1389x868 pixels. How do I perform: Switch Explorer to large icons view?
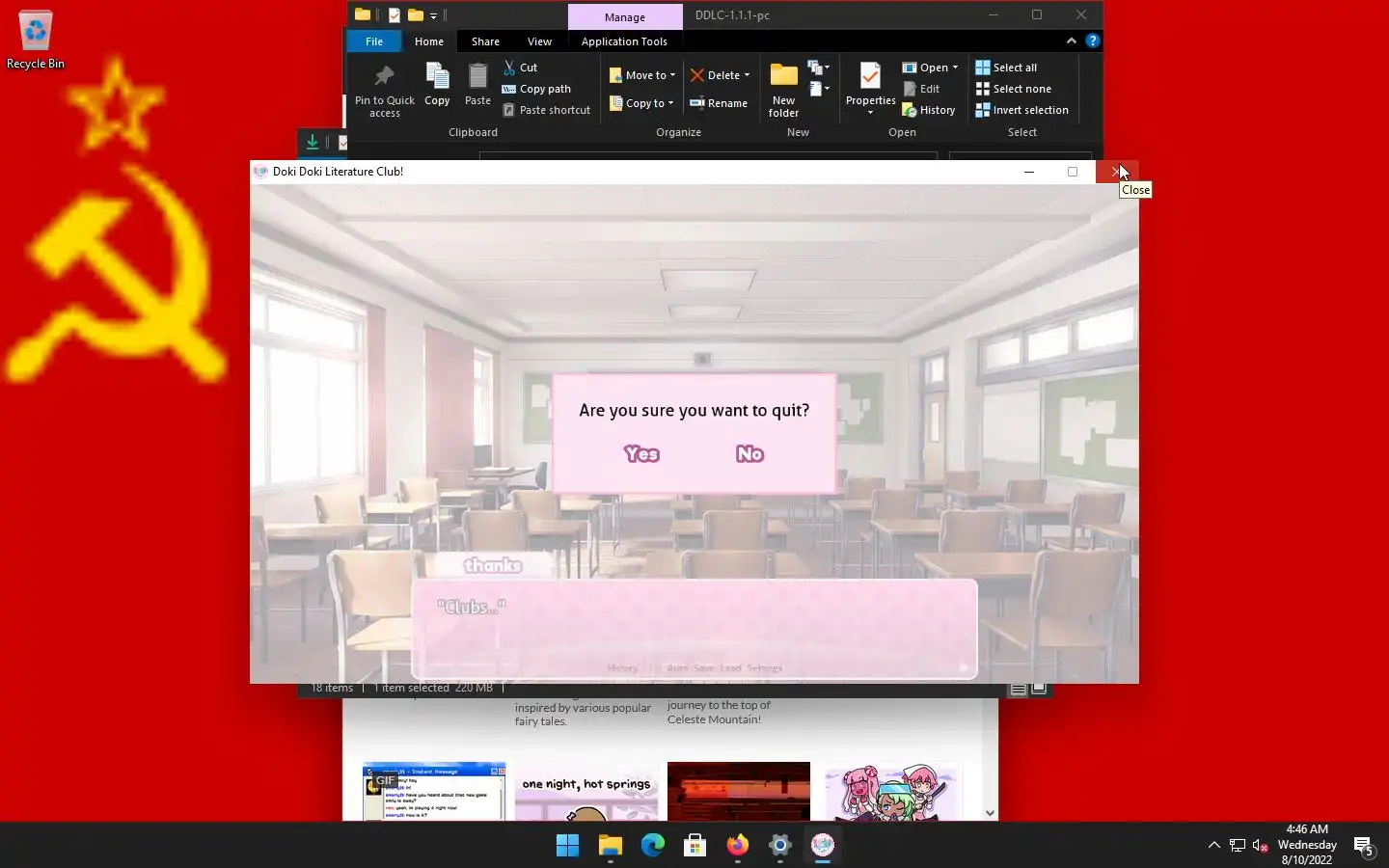(1039, 689)
